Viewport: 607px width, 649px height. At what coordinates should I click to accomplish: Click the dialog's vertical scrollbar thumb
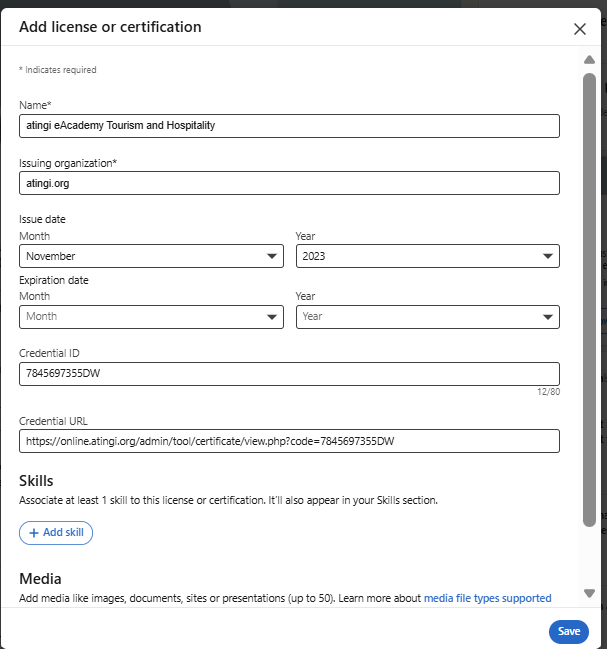tap(589, 300)
